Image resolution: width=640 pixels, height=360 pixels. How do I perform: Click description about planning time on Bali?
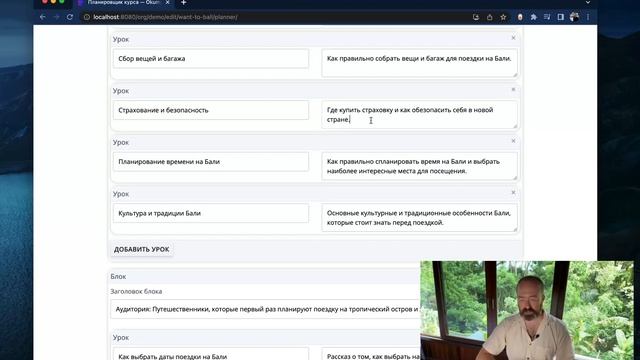[419, 166]
